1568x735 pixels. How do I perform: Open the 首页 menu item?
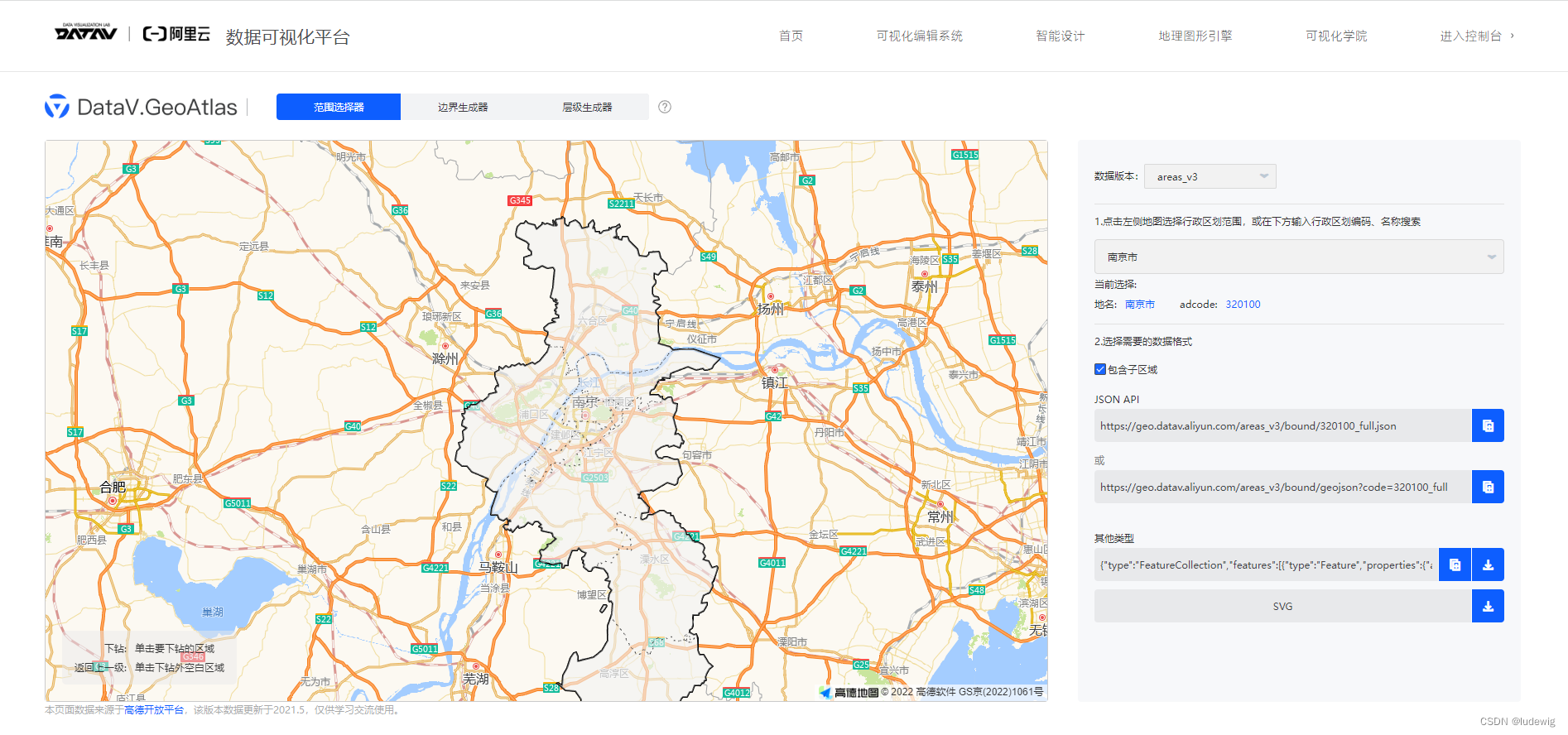coord(791,36)
